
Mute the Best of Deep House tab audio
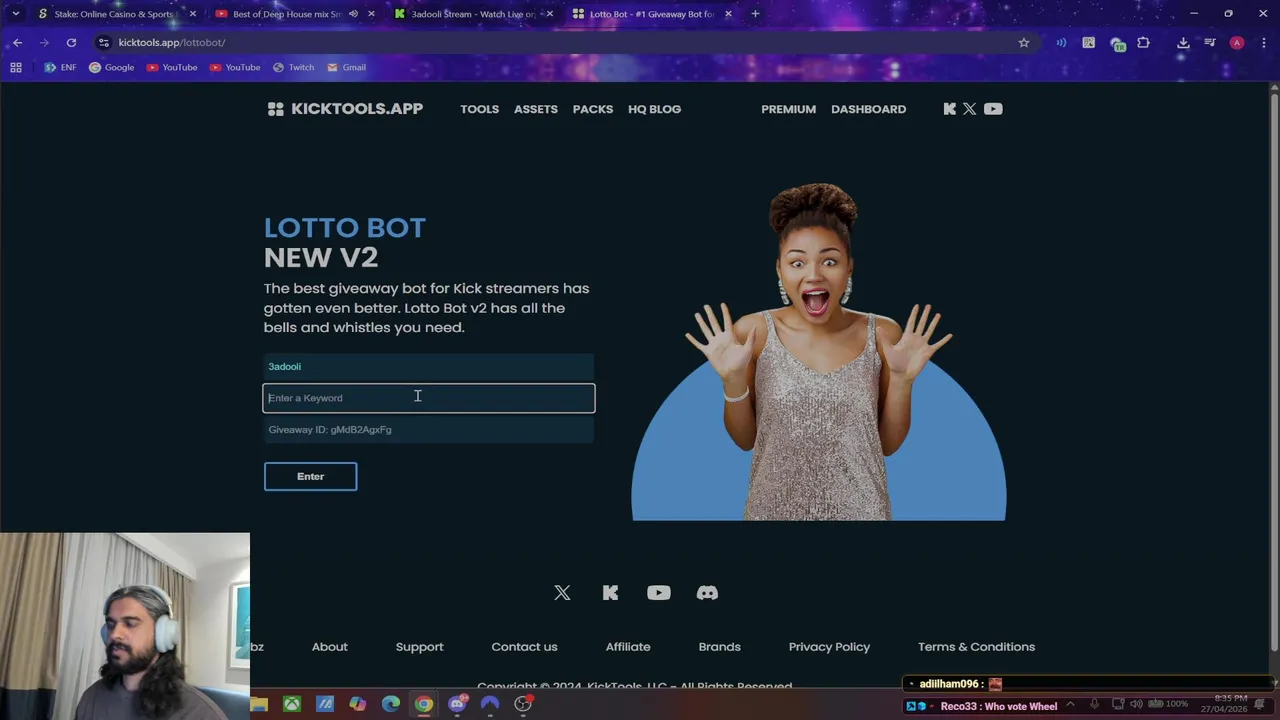353,14
